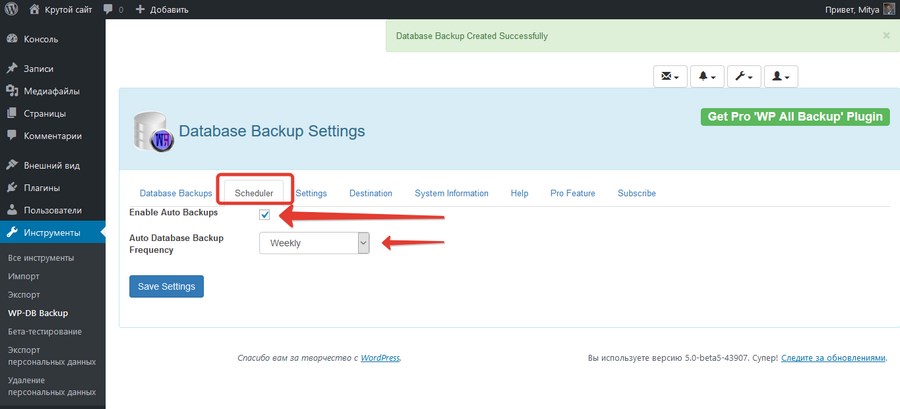
Task: Click the database plugin logo icon
Action: pos(153,131)
